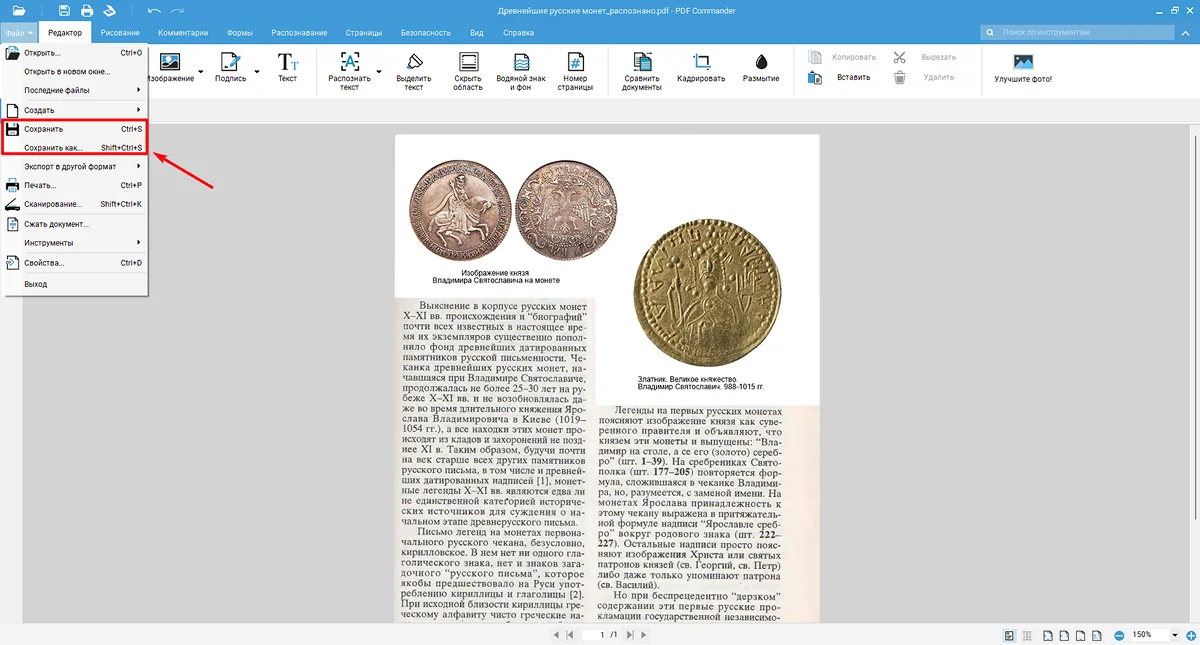Expand Экспорт в другой формат submenu
This screenshot has width=1200, height=645.
click(75, 166)
